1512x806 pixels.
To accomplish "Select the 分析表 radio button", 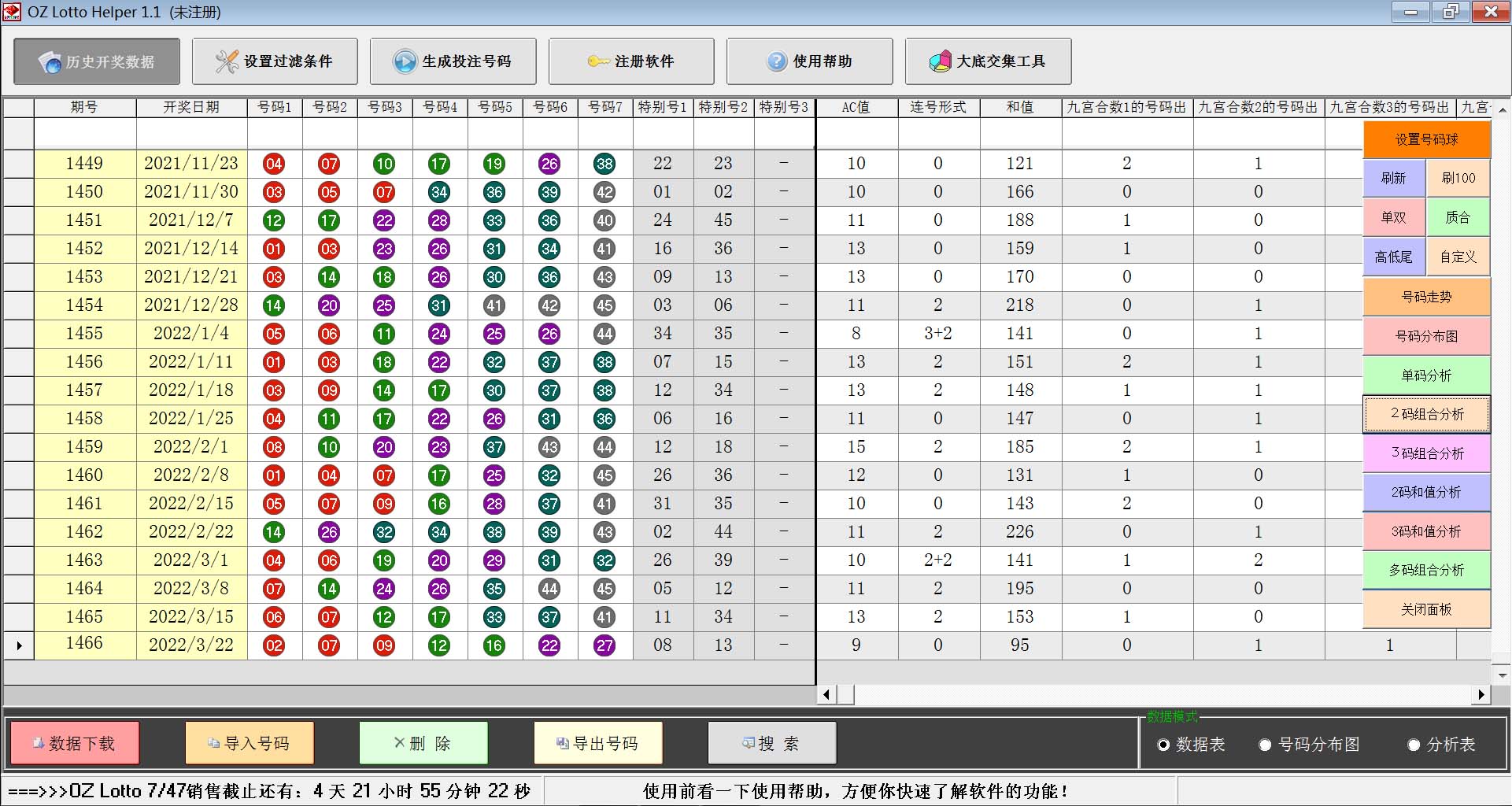I will click(x=1441, y=745).
